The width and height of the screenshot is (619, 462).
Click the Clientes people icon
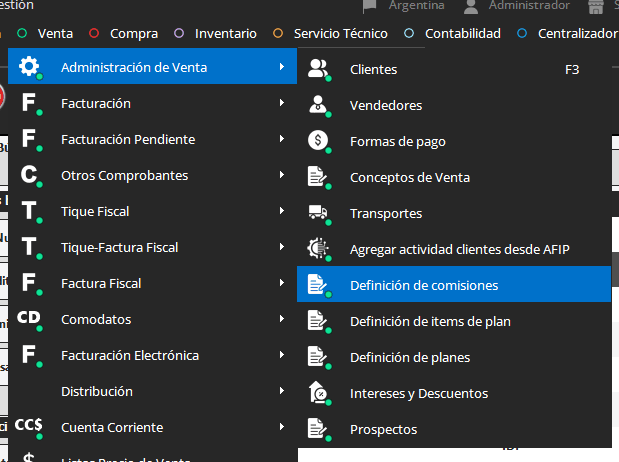318,69
